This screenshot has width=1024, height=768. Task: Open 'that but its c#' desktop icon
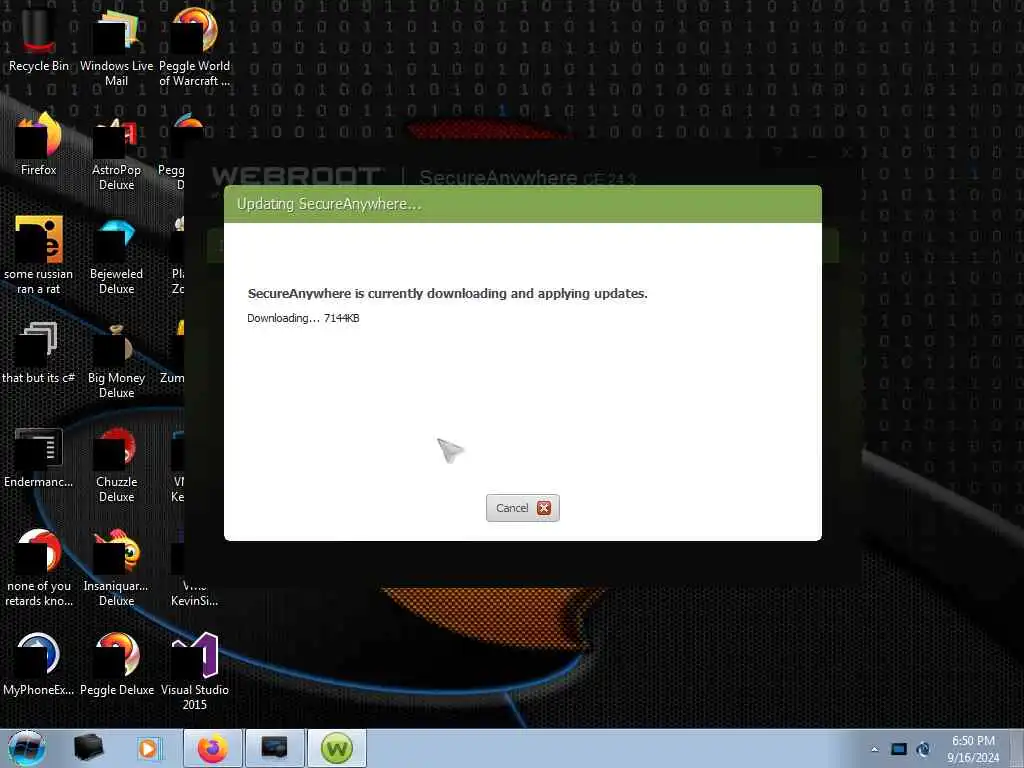tap(39, 352)
